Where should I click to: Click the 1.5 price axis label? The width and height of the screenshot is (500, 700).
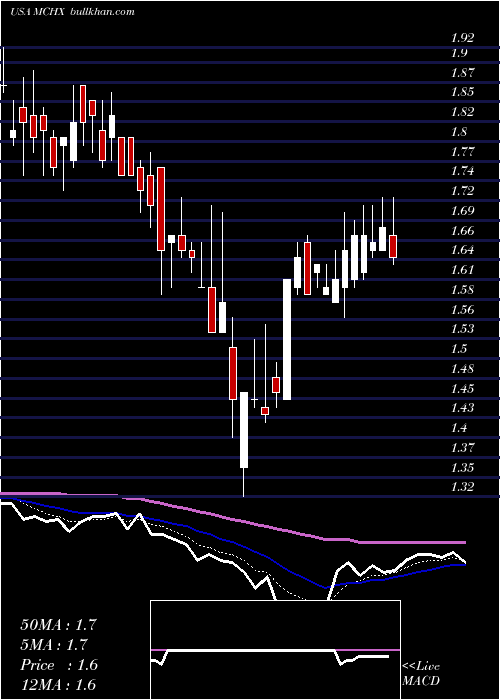tap(459, 348)
